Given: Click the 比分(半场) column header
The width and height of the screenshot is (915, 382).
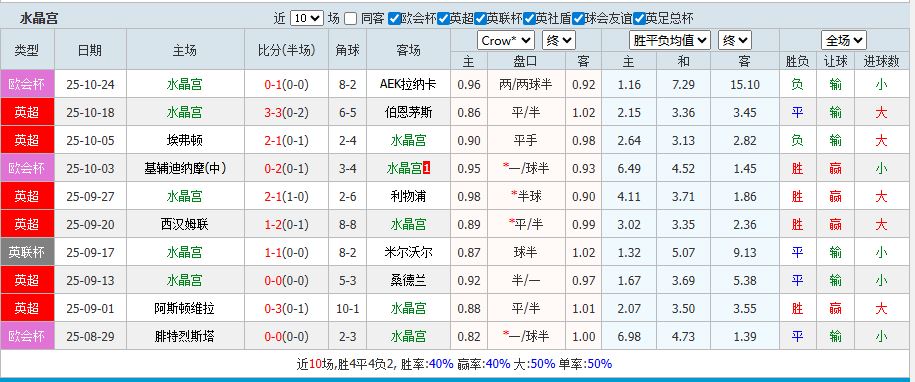Looking at the screenshot, I should [x=287, y=50].
